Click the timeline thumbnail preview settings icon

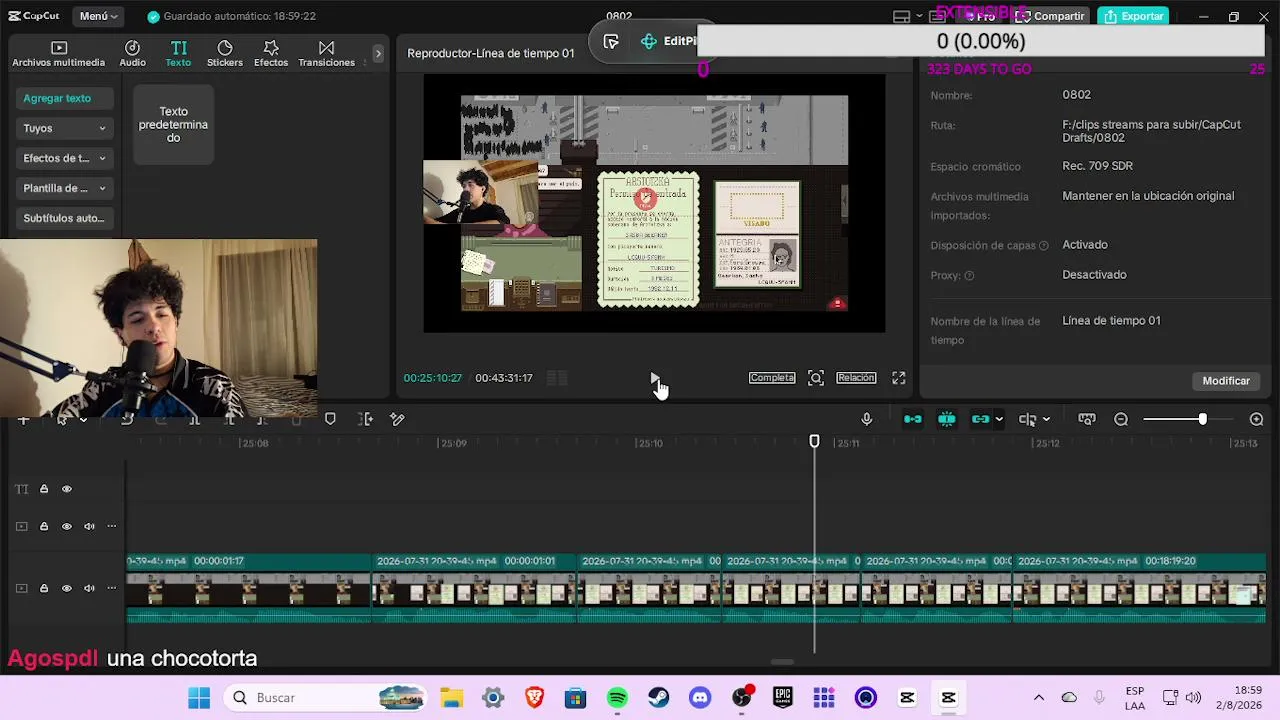(x=1087, y=419)
